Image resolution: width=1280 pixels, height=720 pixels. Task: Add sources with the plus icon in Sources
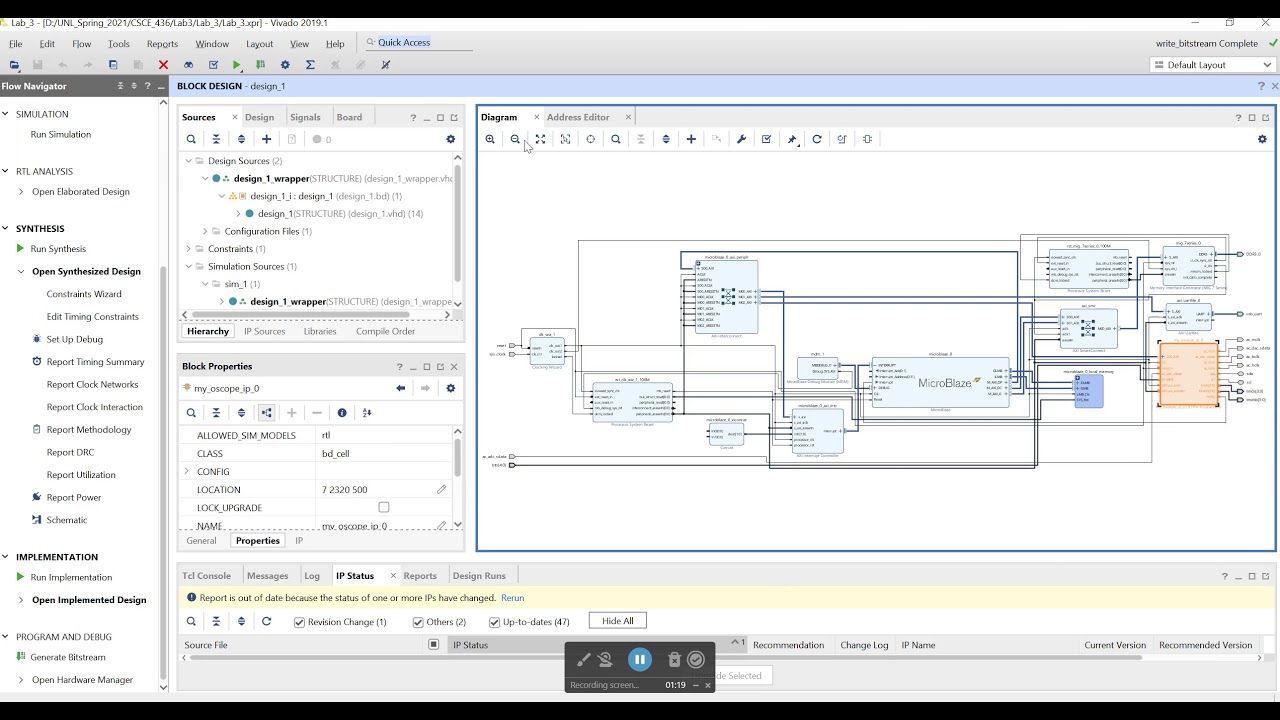click(x=266, y=139)
